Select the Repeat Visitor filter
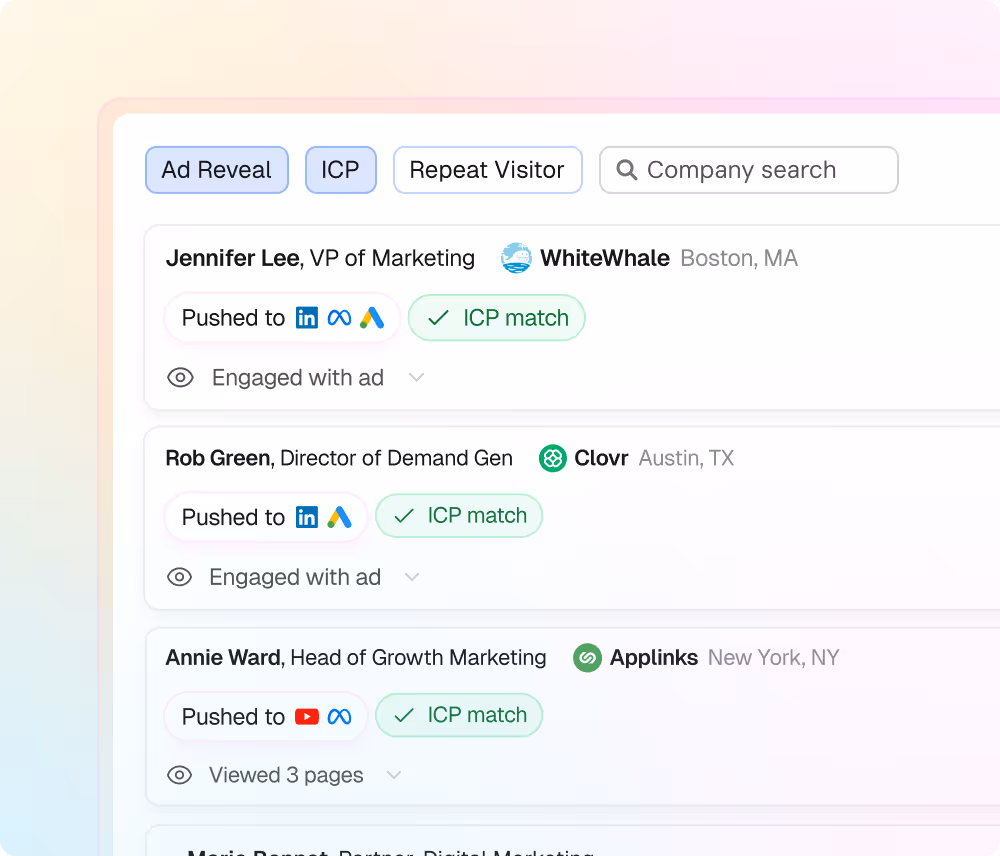Image resolution: width=1000 pixels, height=856 pixels. point(487,170)
